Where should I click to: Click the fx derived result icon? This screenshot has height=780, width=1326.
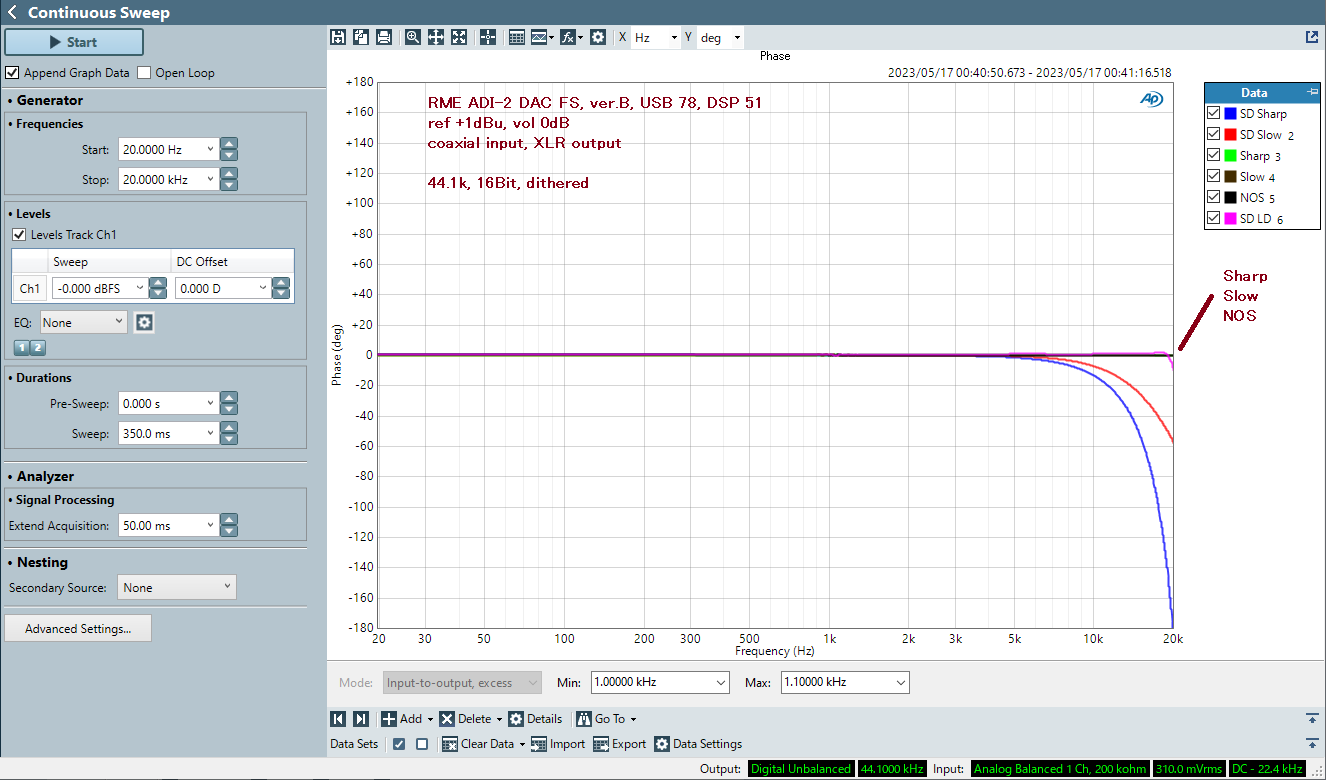coord(567,37)
